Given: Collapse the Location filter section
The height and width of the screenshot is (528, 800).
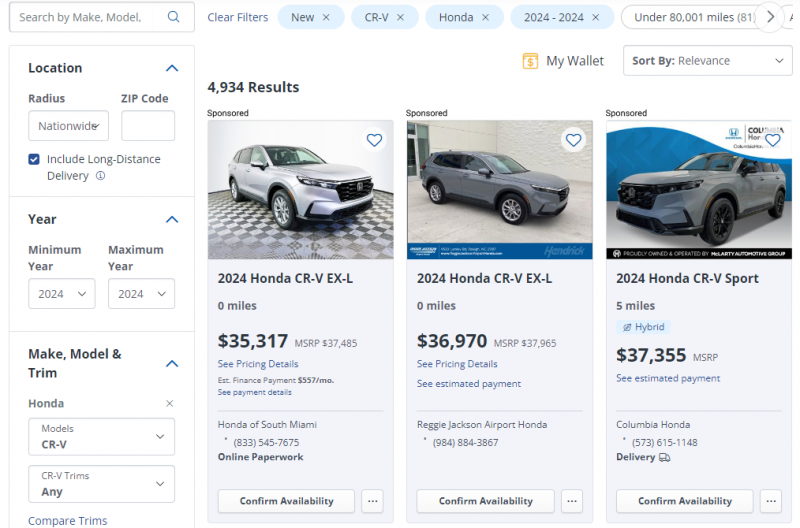Looking at the screenshot, I should point(172,68).
